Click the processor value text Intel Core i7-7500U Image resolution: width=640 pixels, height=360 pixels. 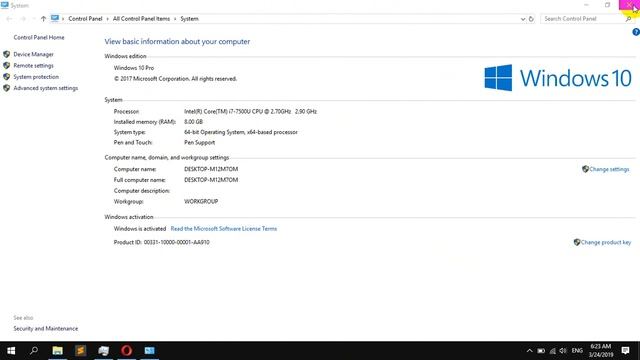[250, 111]
